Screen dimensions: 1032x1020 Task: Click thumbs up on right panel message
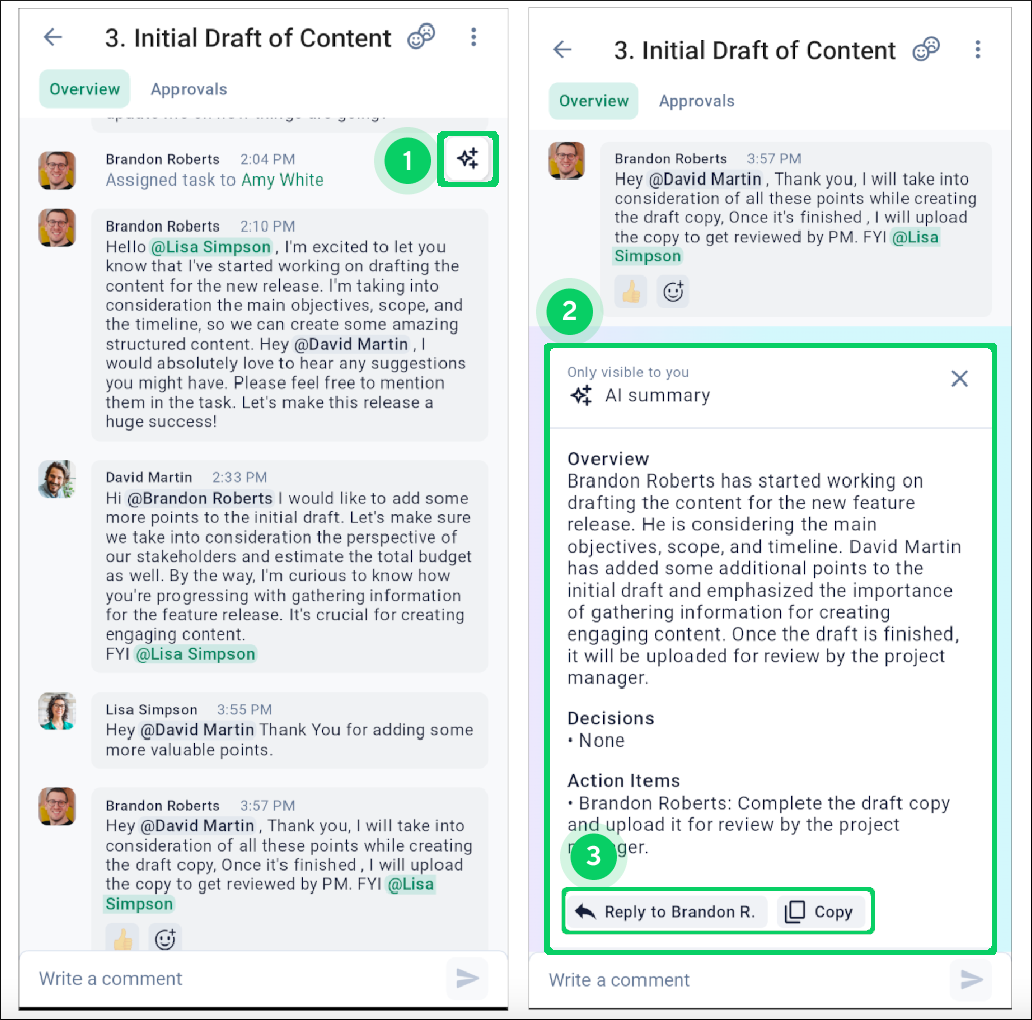coord(631,291)
